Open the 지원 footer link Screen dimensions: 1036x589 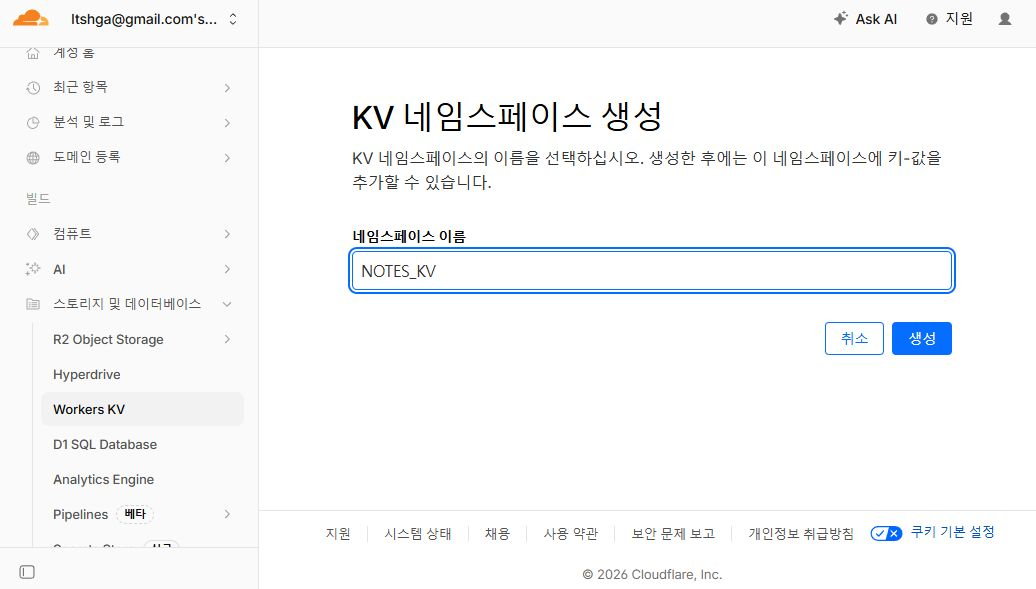click(338, 533)
